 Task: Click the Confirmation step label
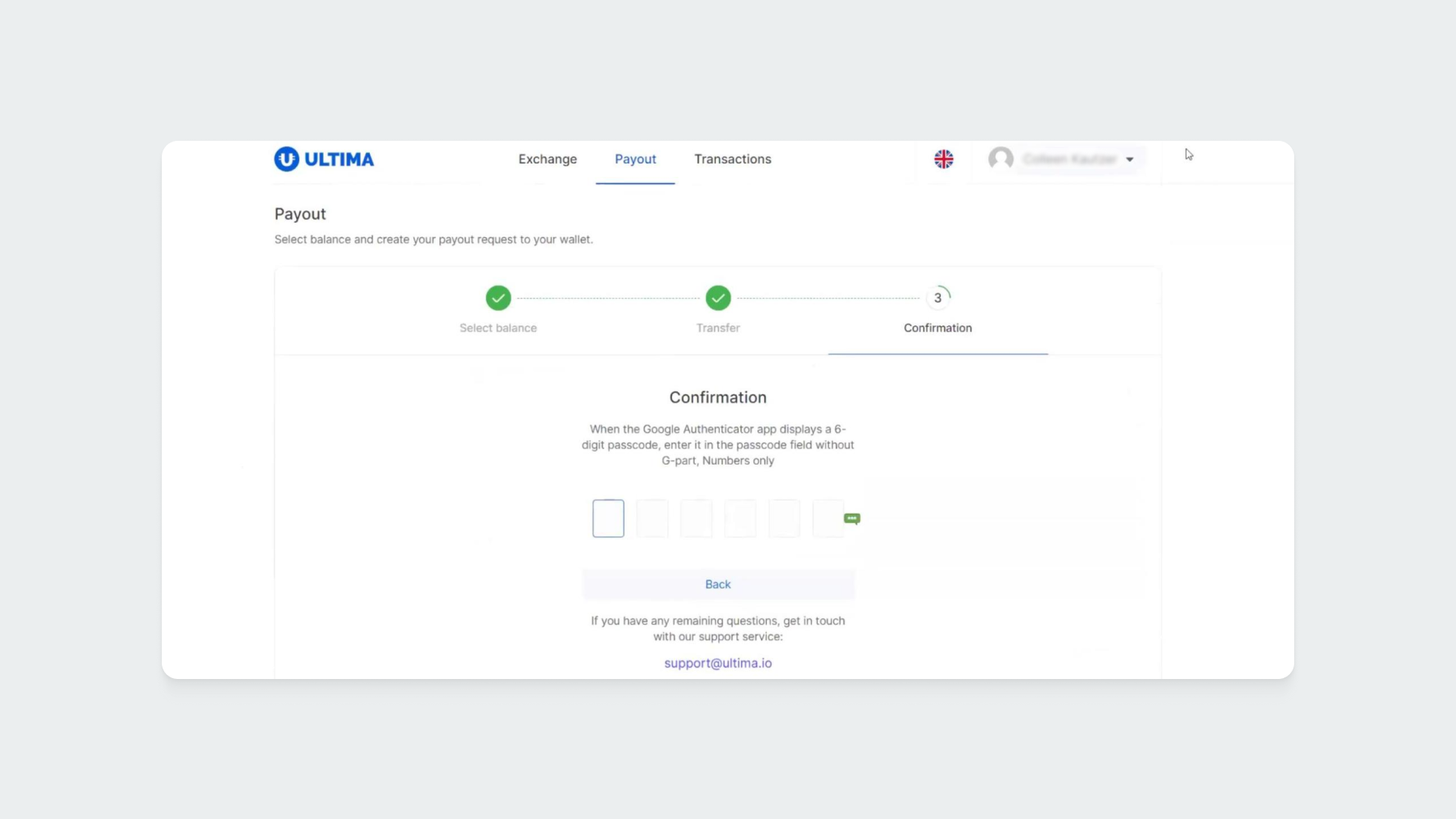tap(938, 328)
